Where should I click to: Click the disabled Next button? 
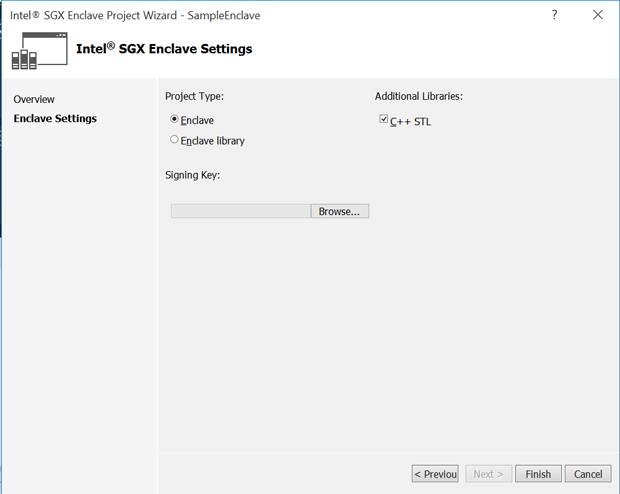[487, 473]
